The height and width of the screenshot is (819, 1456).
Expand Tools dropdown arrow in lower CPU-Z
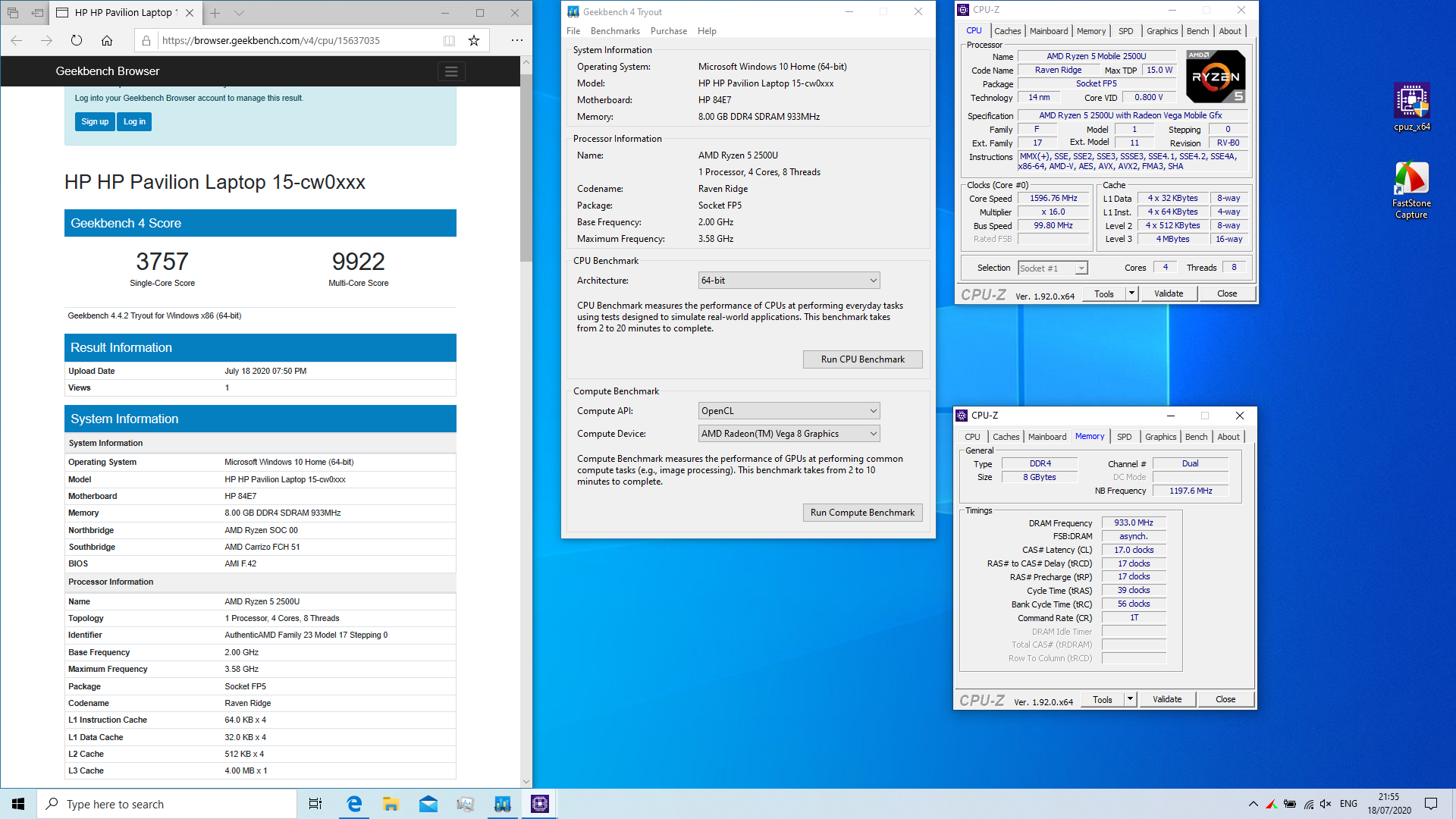(x=1130, y=699)
